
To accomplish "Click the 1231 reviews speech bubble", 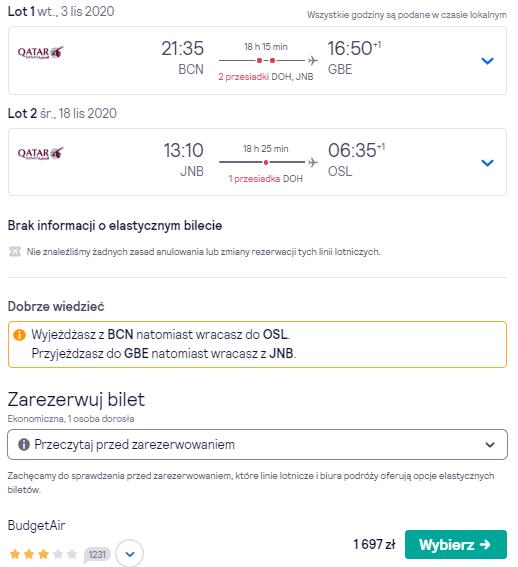I will [97, 554].
